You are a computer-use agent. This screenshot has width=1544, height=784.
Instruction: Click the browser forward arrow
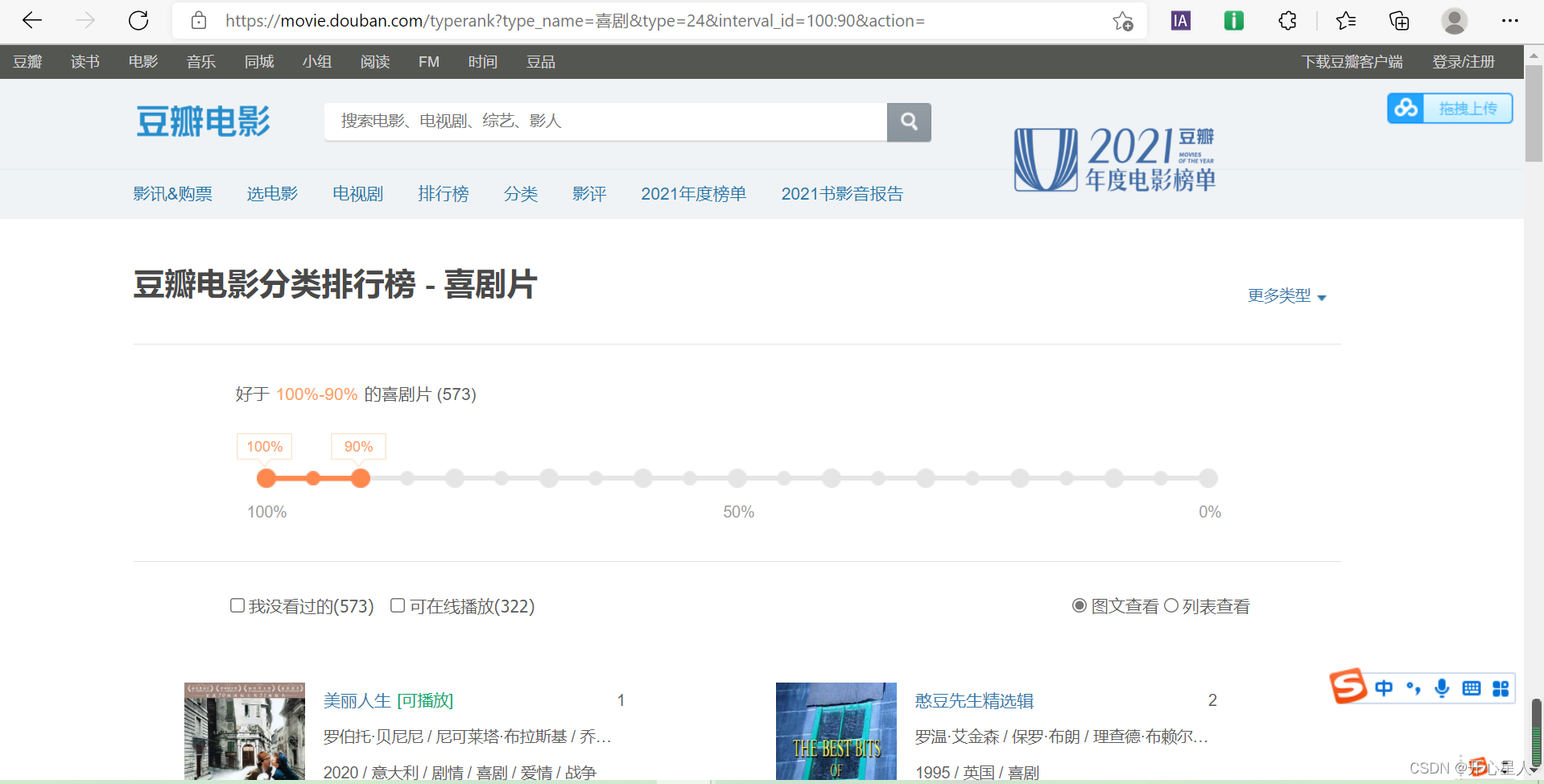point(85,21)
